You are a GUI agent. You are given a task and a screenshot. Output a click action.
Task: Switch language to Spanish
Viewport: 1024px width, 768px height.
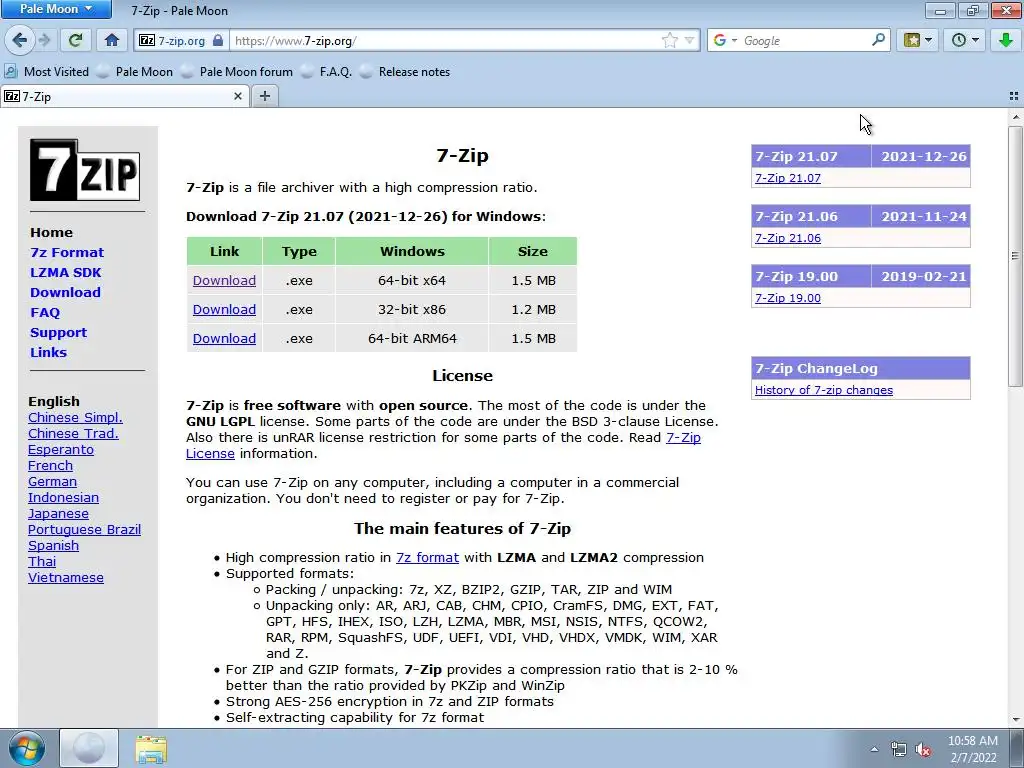pos(54,546)
